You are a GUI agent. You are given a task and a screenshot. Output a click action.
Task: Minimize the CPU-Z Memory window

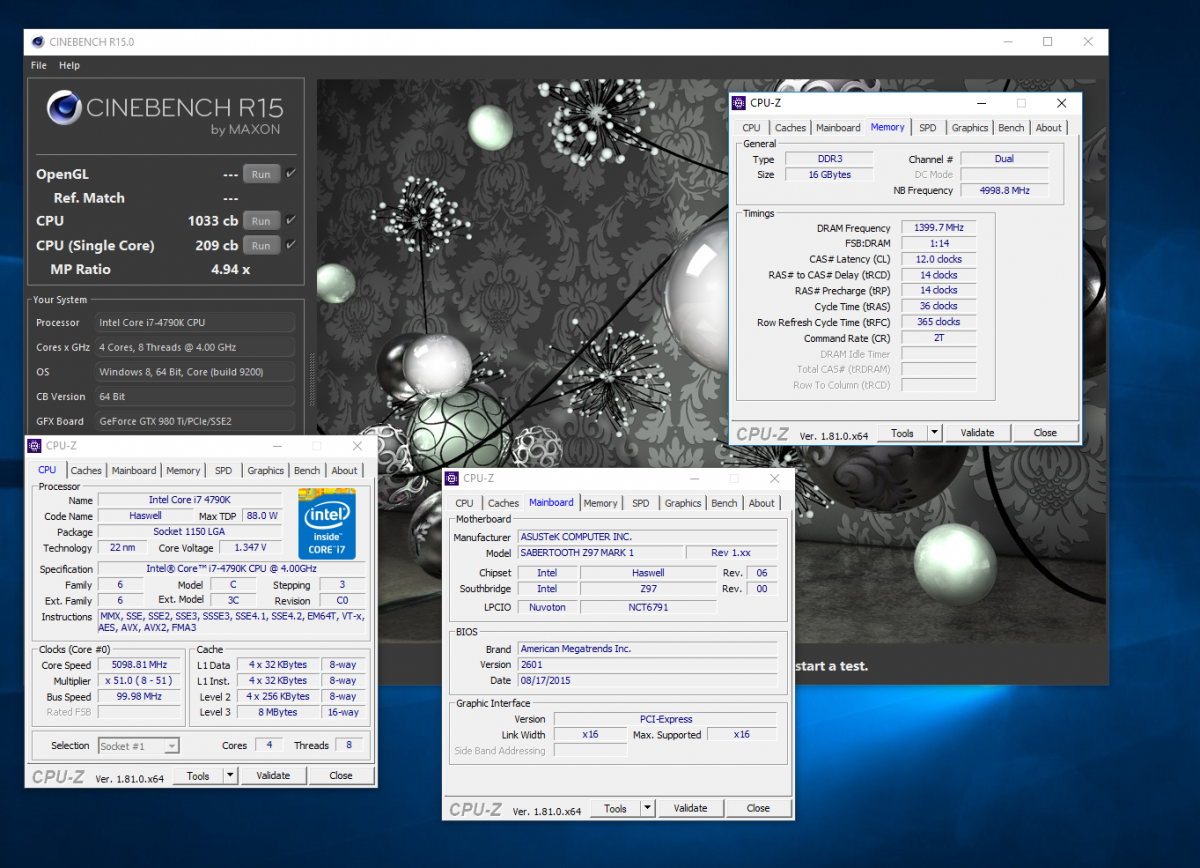point(980,103)
